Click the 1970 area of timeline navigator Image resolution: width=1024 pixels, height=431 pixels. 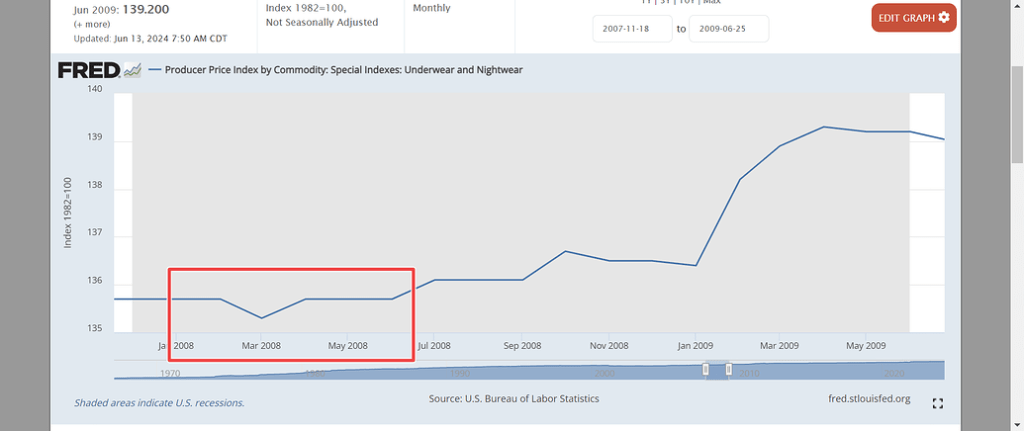170,372
